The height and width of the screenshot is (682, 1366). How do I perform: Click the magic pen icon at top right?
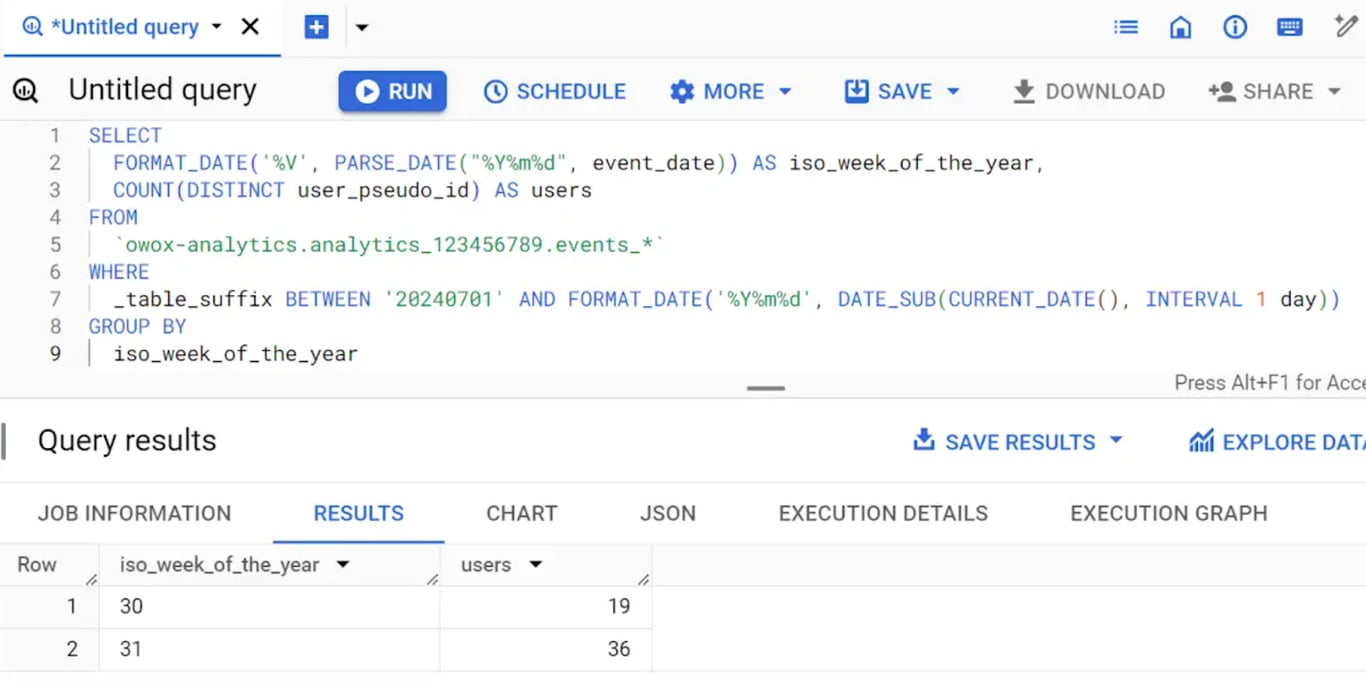point(1346,26)
